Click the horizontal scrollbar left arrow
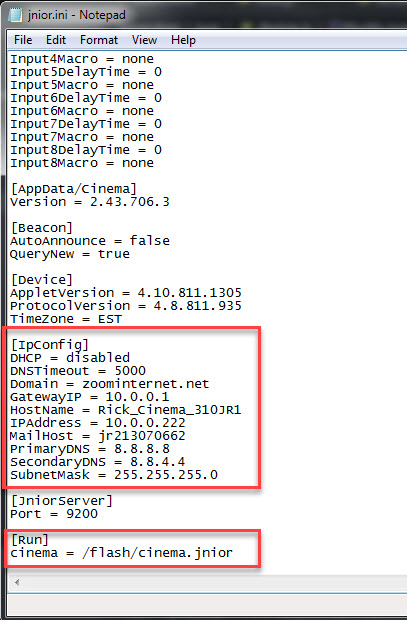 (x=17, y=582)
